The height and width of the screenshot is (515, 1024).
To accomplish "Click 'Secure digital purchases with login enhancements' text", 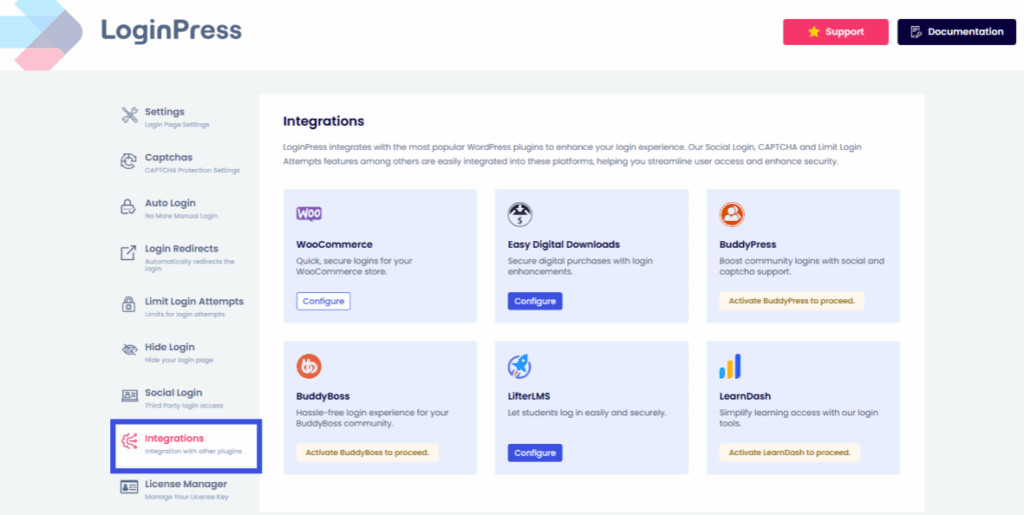I will pyautogui.click(x=580, y=266).
